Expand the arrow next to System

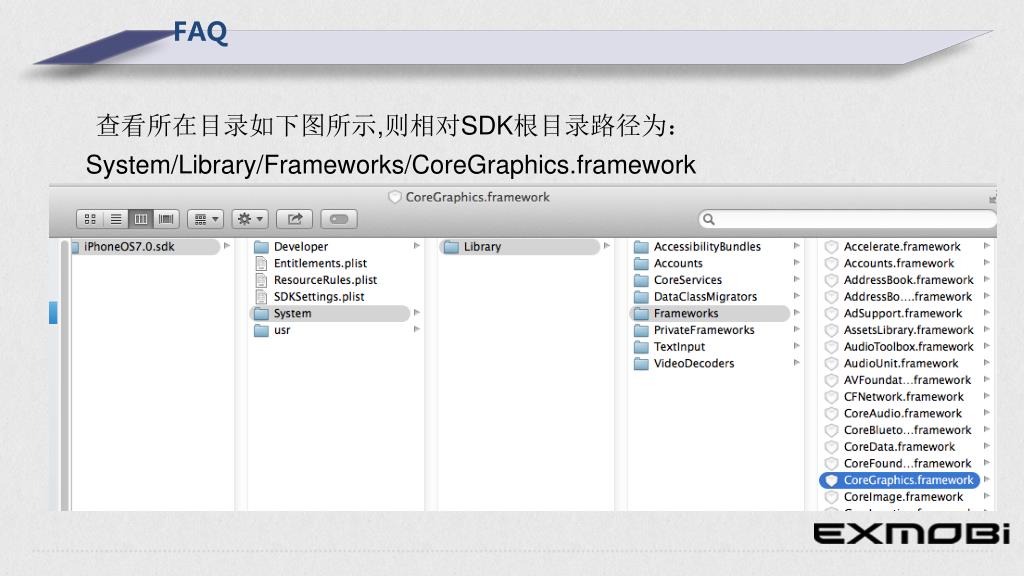417,312
